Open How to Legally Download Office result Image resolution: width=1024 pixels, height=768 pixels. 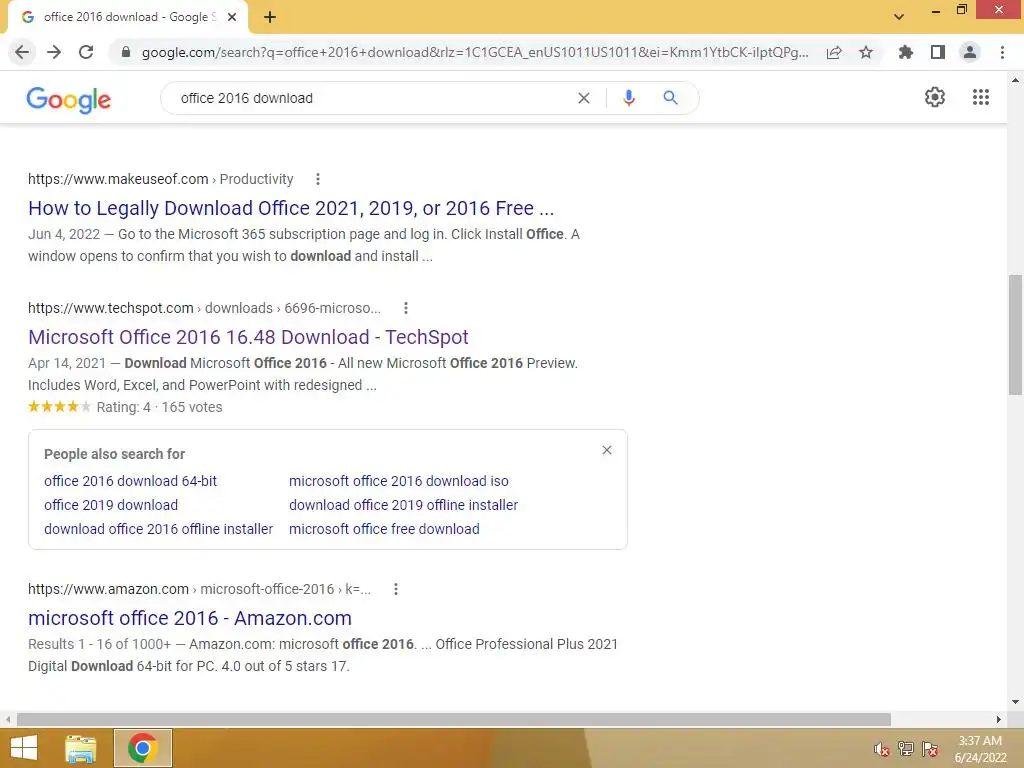[x=291, y=208]
